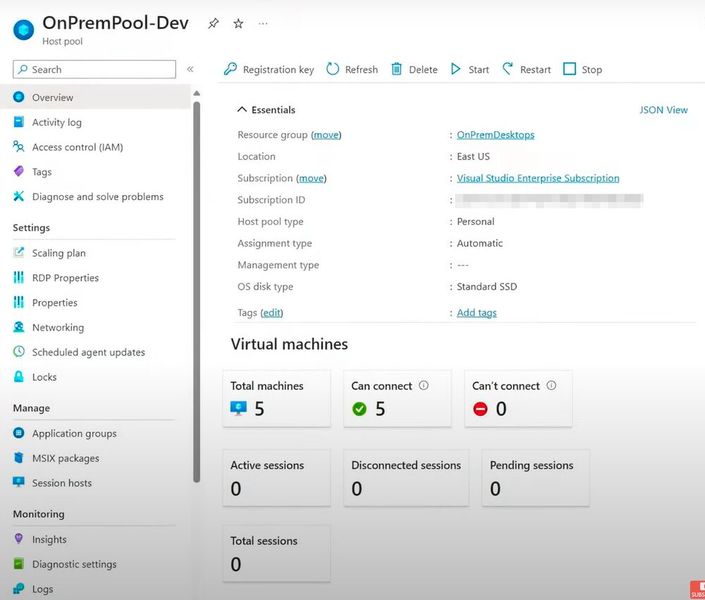705x600 pixels.
Task: Click the Insights lightbulb icon
Action: (x=18, y=538)
